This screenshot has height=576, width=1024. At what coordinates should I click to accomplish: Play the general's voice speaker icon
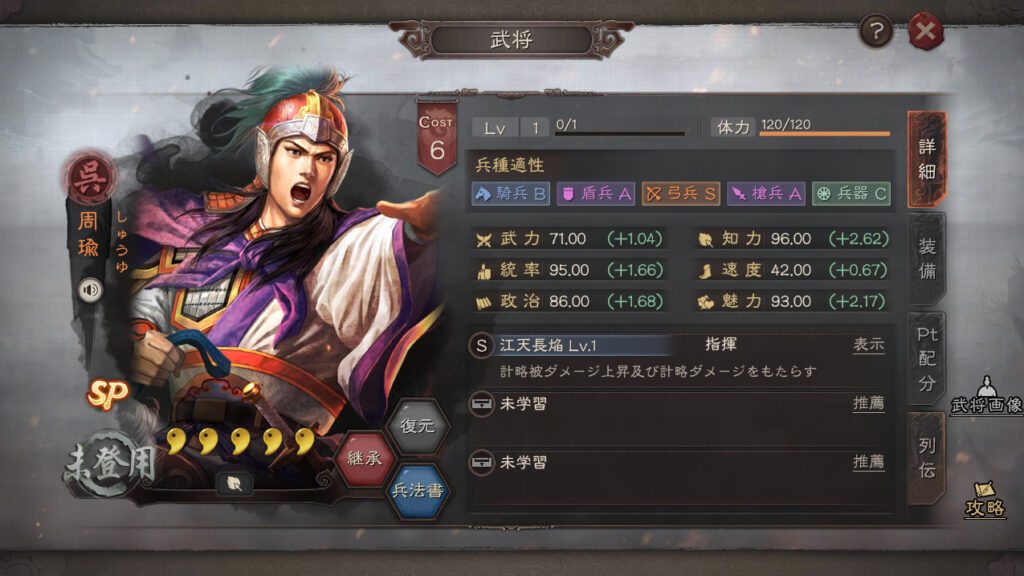[90, 289]
